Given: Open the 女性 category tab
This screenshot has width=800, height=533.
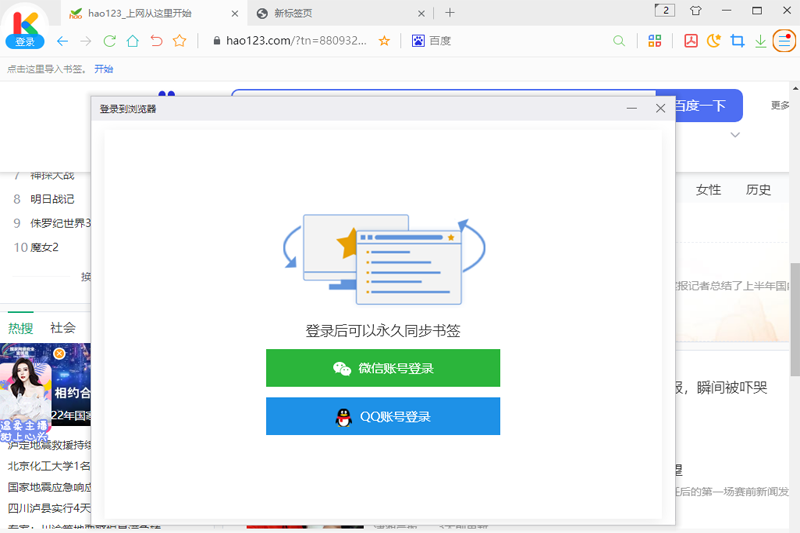Looking at the screenshot, I should point(708,190).
